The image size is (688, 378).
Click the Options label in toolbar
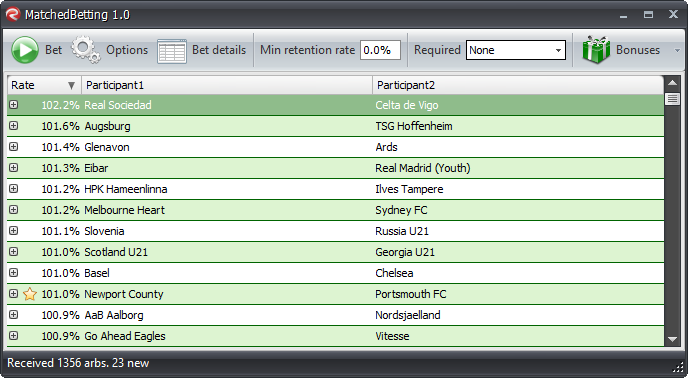tap(127, 50)
